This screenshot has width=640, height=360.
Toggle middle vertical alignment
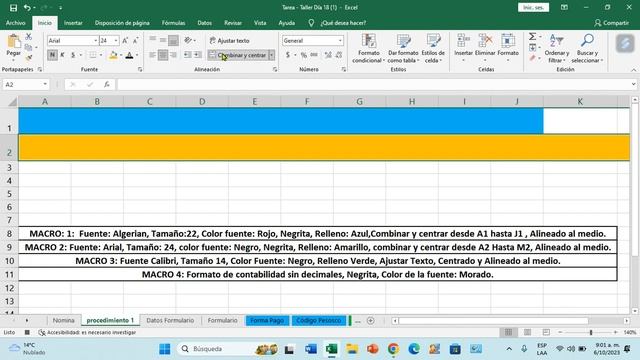point(163,40)
